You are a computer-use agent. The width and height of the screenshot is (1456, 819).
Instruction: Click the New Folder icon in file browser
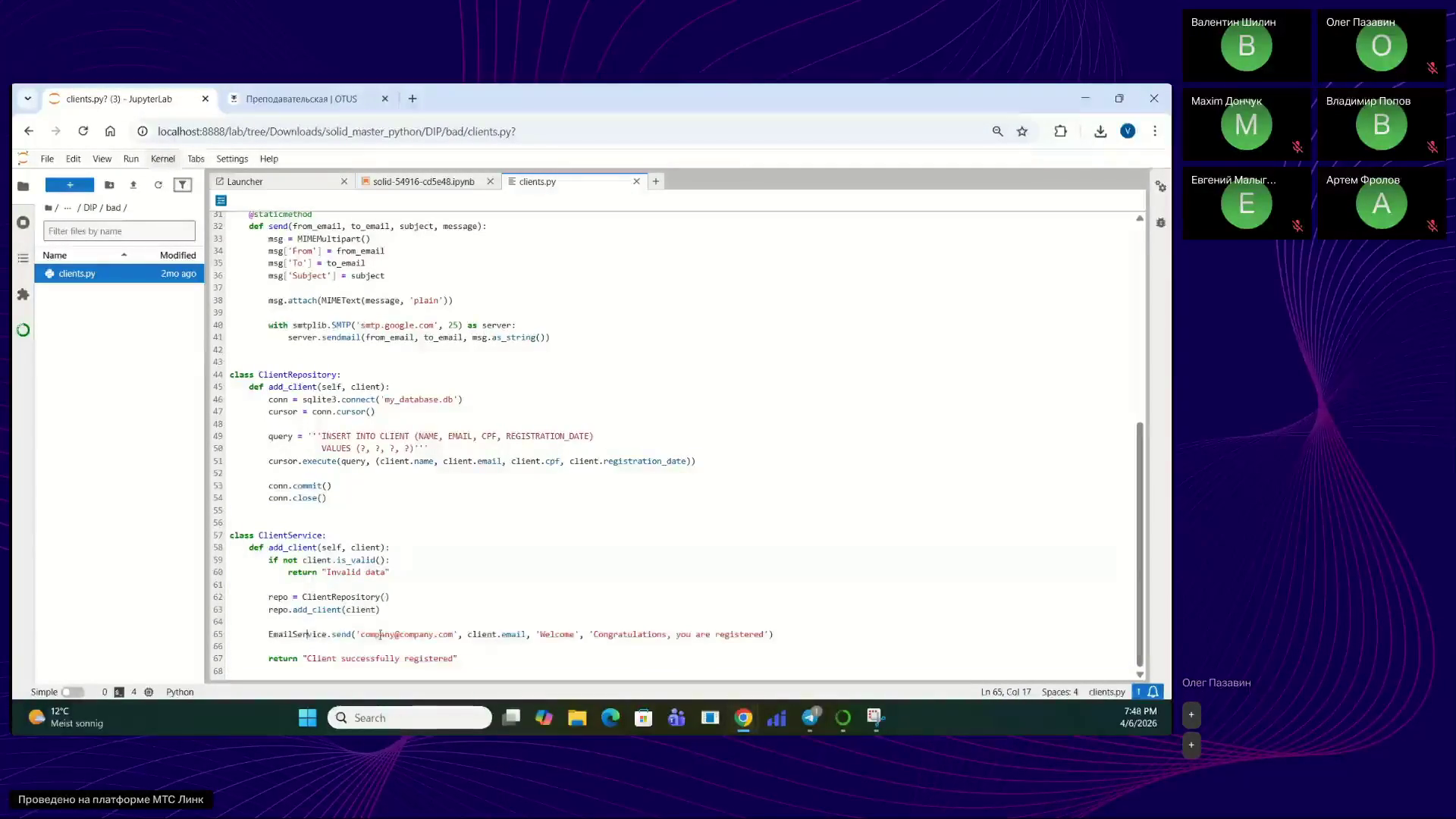point(109,185)
